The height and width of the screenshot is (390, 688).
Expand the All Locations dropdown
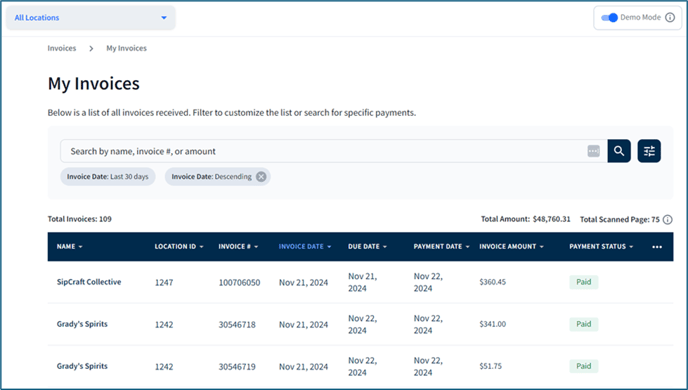(x=91, y=18)
